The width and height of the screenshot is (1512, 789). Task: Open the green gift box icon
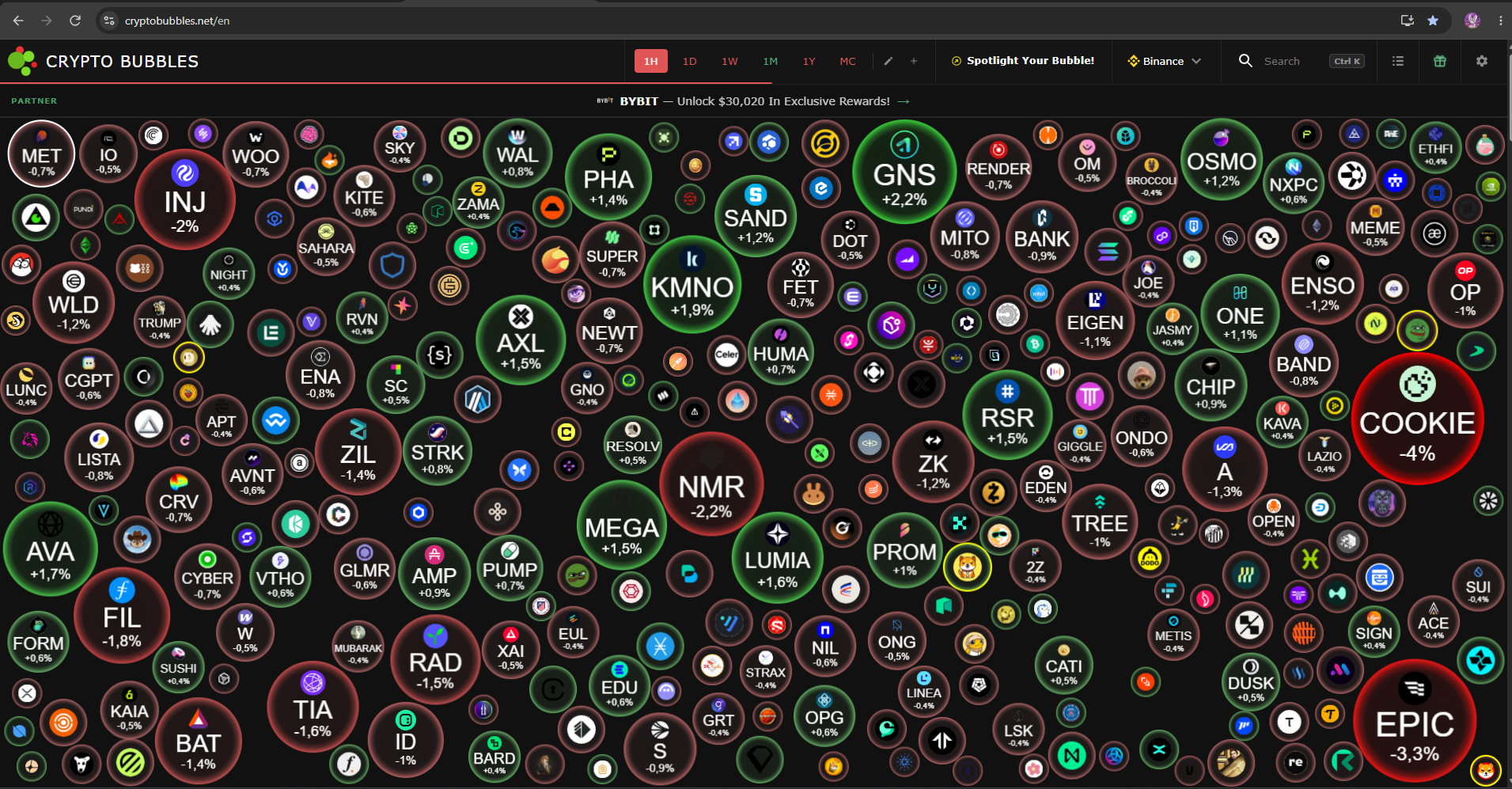pos(1440,61)
